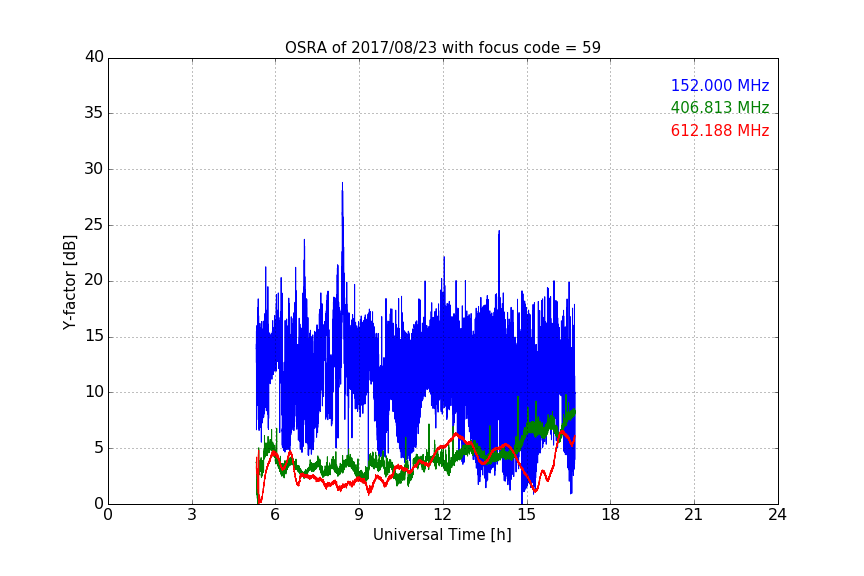Click the 'Y-factor [dB]' axis label
Image resolution: width=864 pixels, height=576 pixels.
(x=70, y=282)
